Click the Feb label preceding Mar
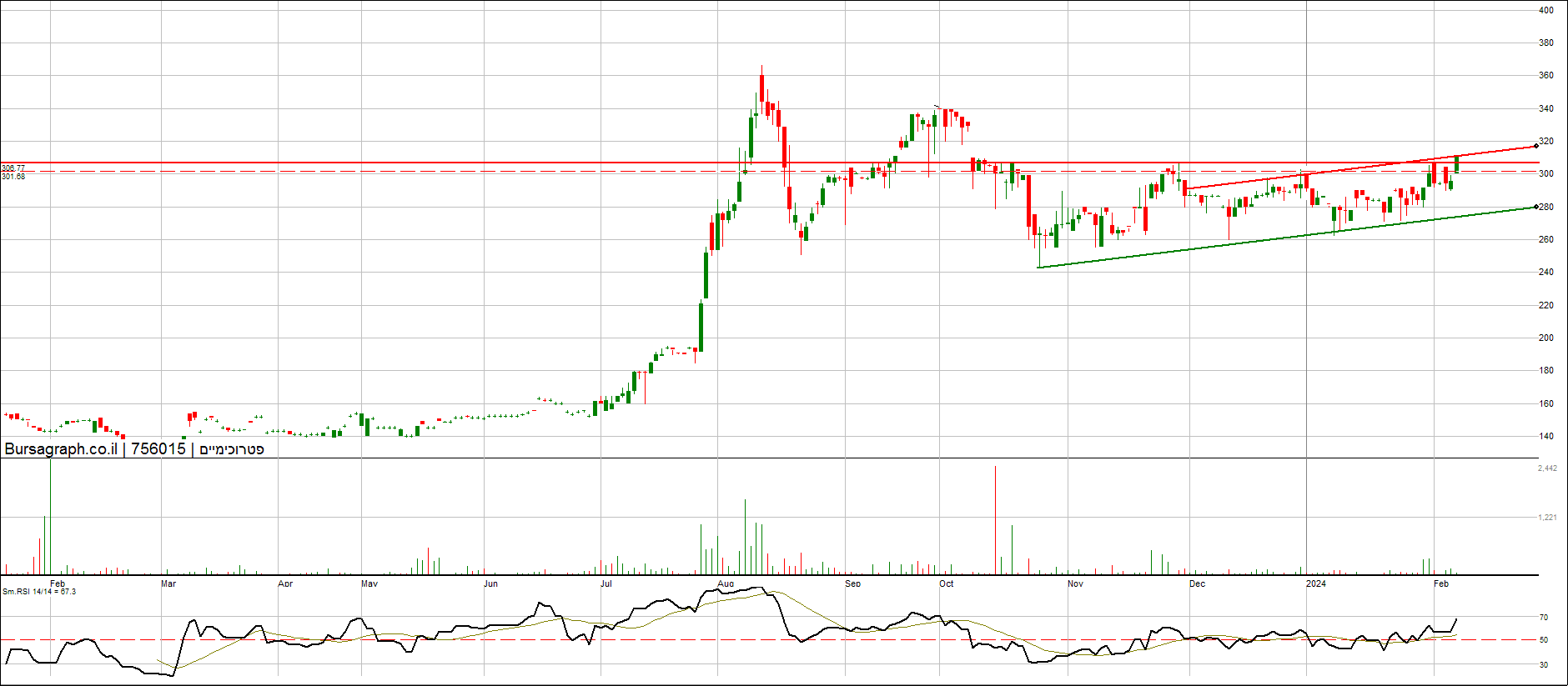The image size is (1568, 686). click(58, 583)
